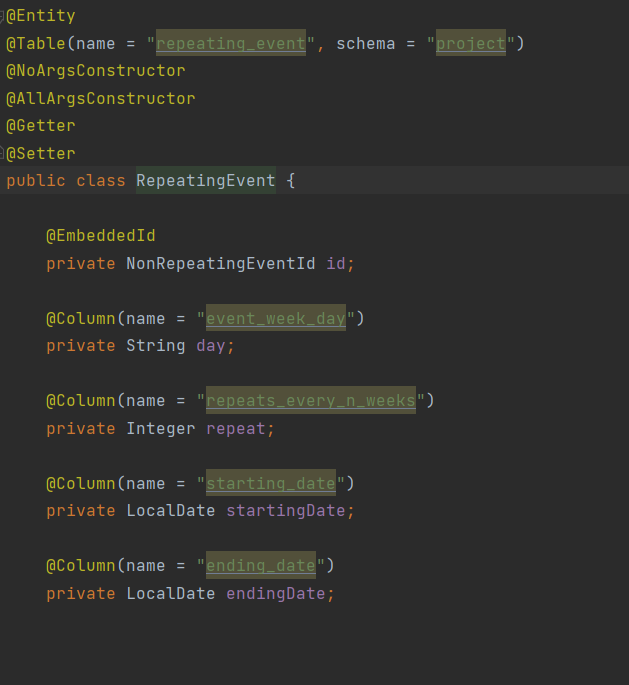The width and height of the screenshot is (629, 685).
Task: Open the repeats_every_n_weeks column reference
Action: point(310,401)
